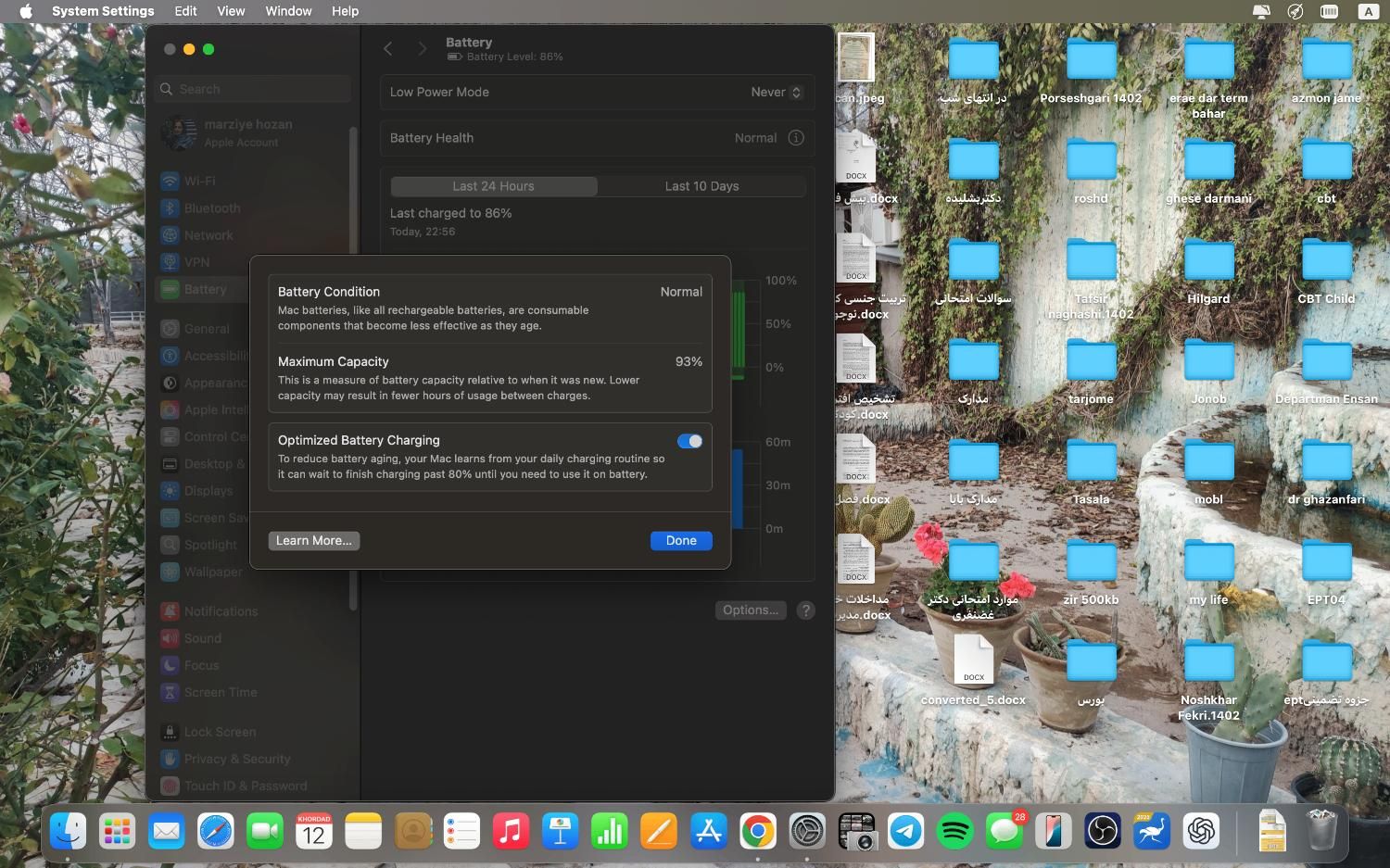Open FaceTime from the Dock
1390x868 pixels.
coord(264,831)
